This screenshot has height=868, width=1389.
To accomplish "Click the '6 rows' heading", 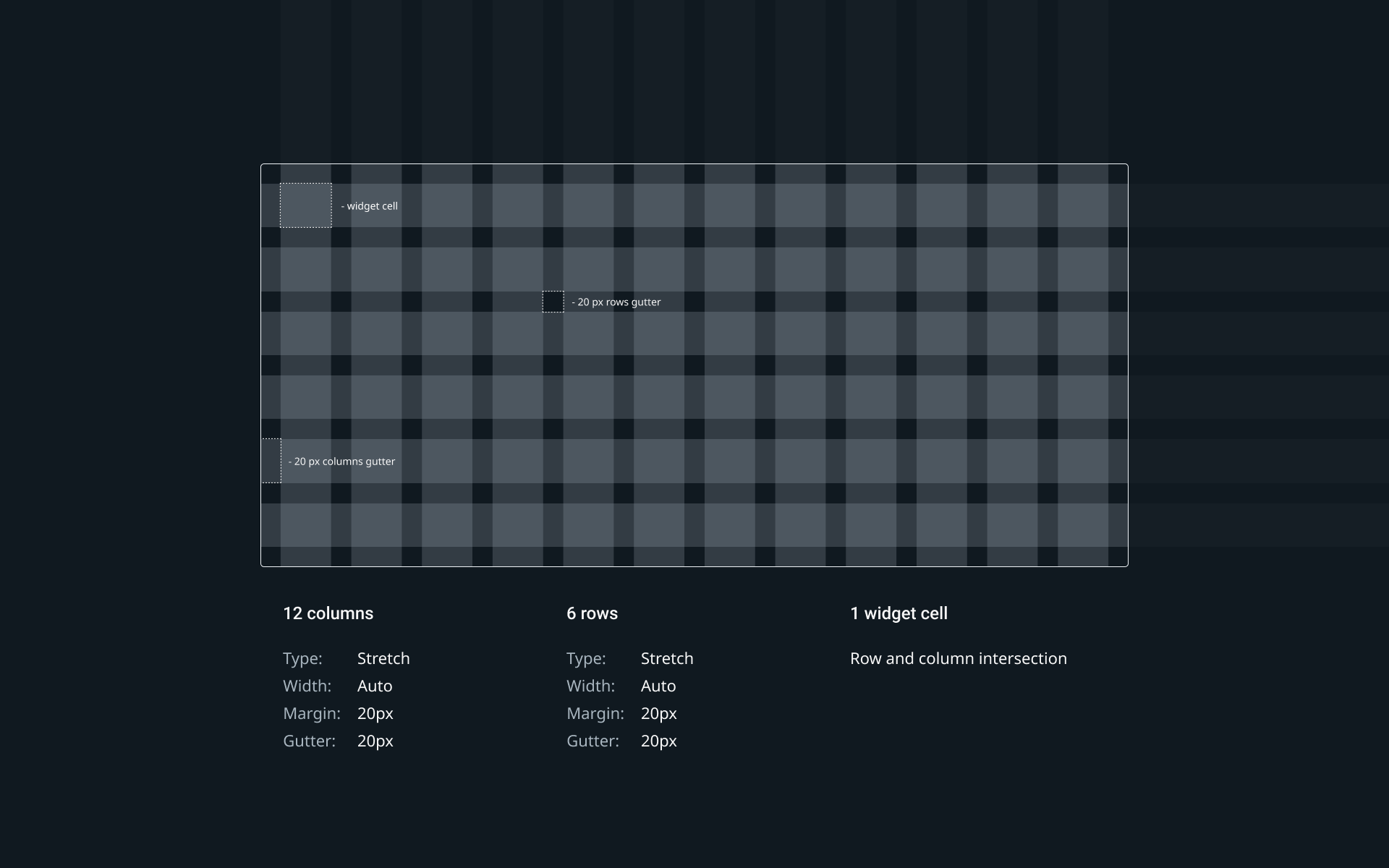I will click(x=592, y=613).
